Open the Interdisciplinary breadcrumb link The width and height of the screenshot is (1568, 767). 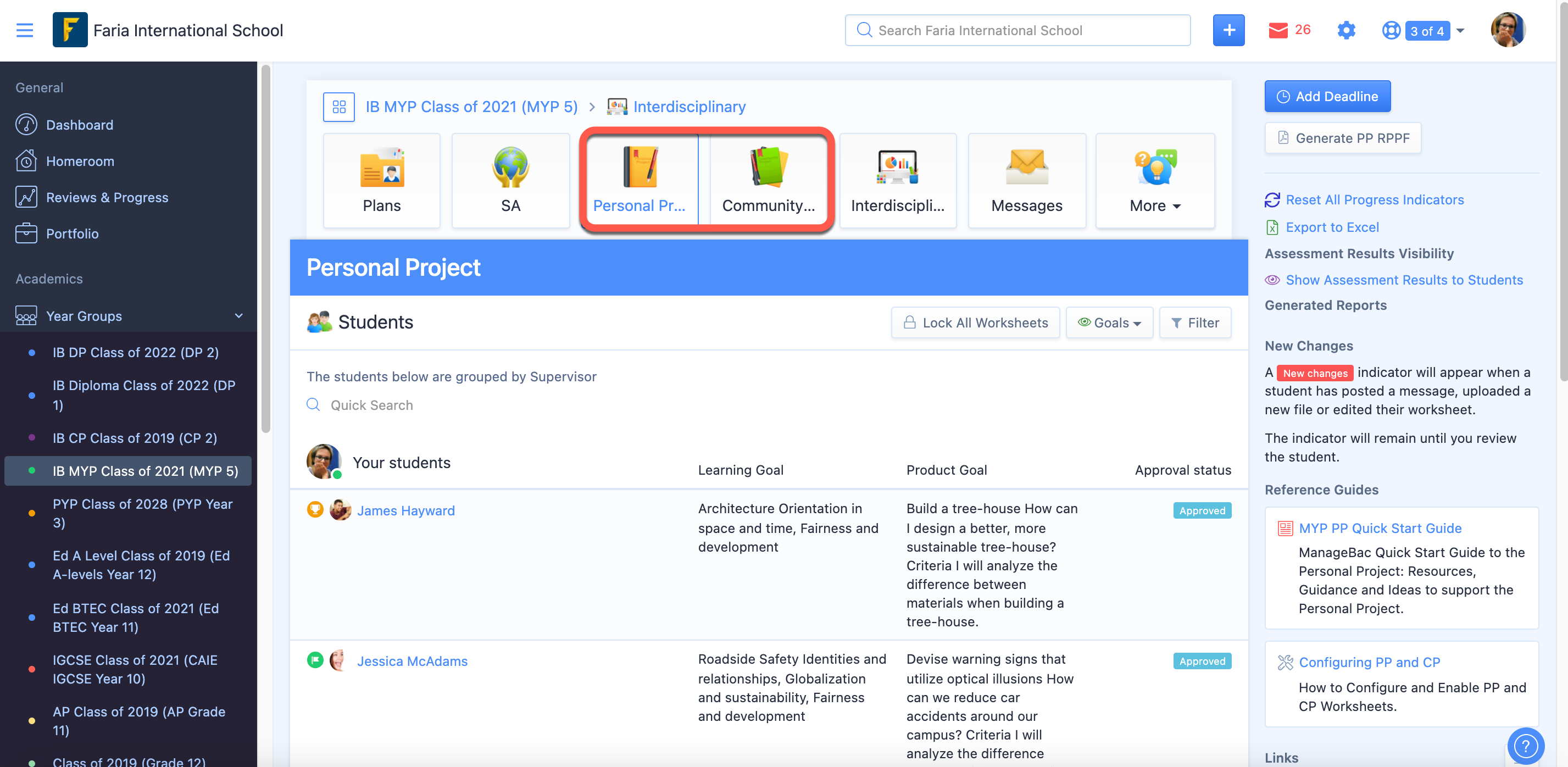[689, 107]
